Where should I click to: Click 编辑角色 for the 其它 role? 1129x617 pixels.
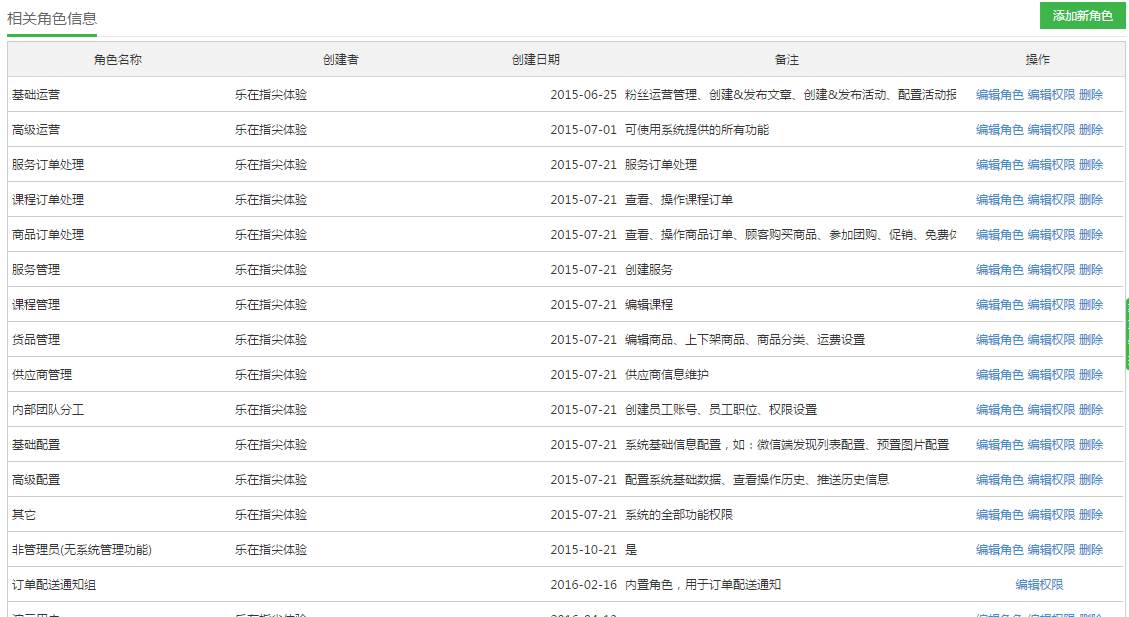click(x=999, y=515)
